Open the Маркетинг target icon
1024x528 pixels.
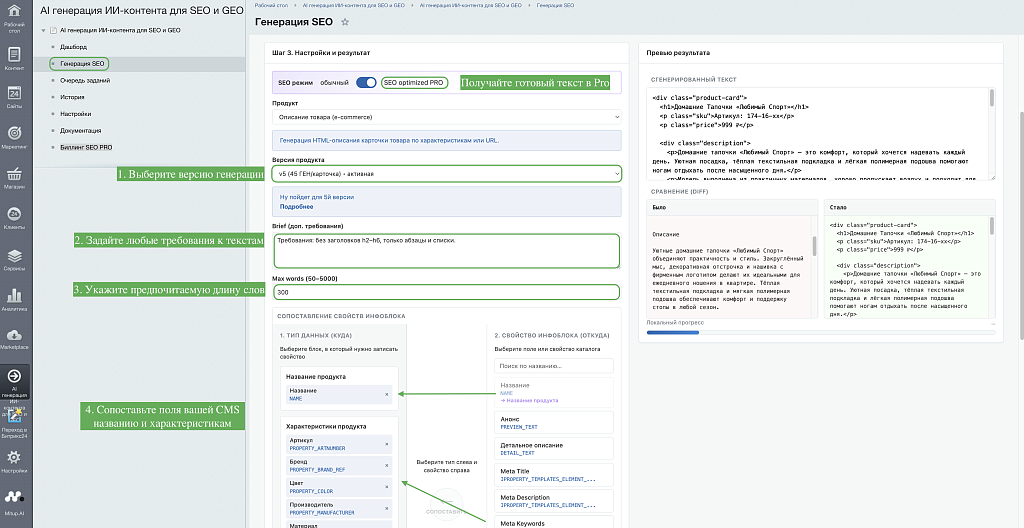pos(14,133)
